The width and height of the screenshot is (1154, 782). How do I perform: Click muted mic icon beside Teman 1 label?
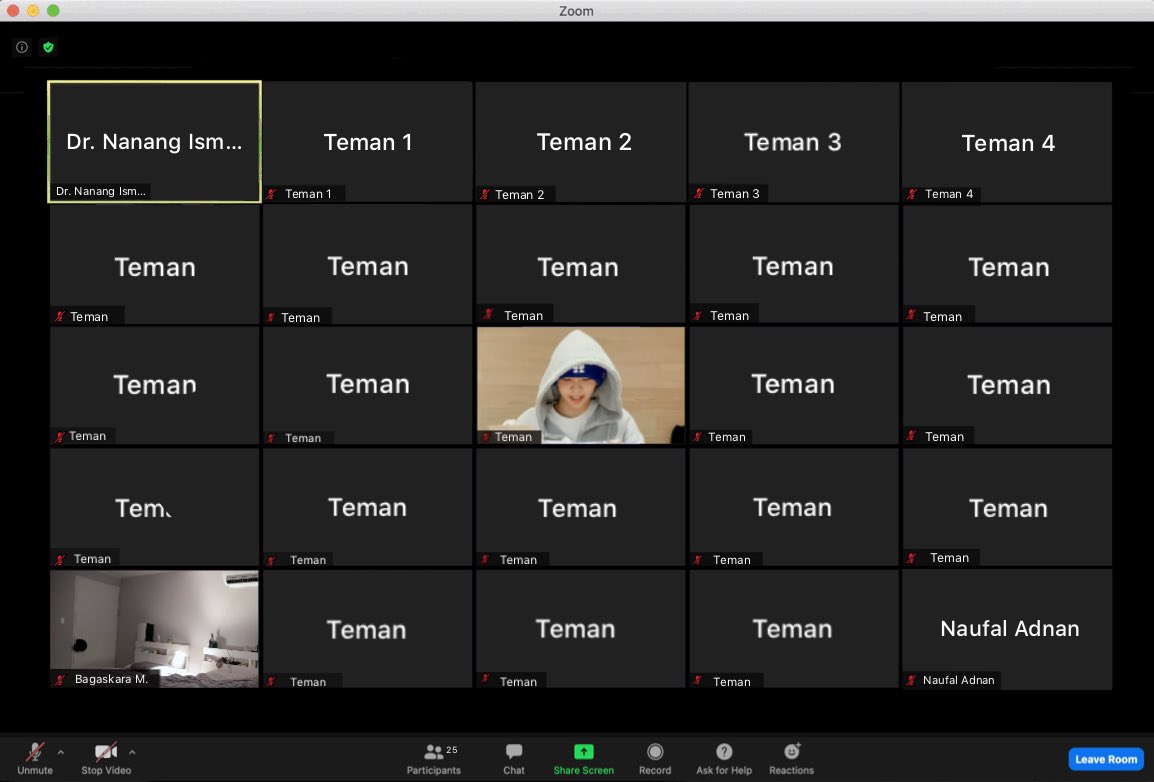click(272, 194)
